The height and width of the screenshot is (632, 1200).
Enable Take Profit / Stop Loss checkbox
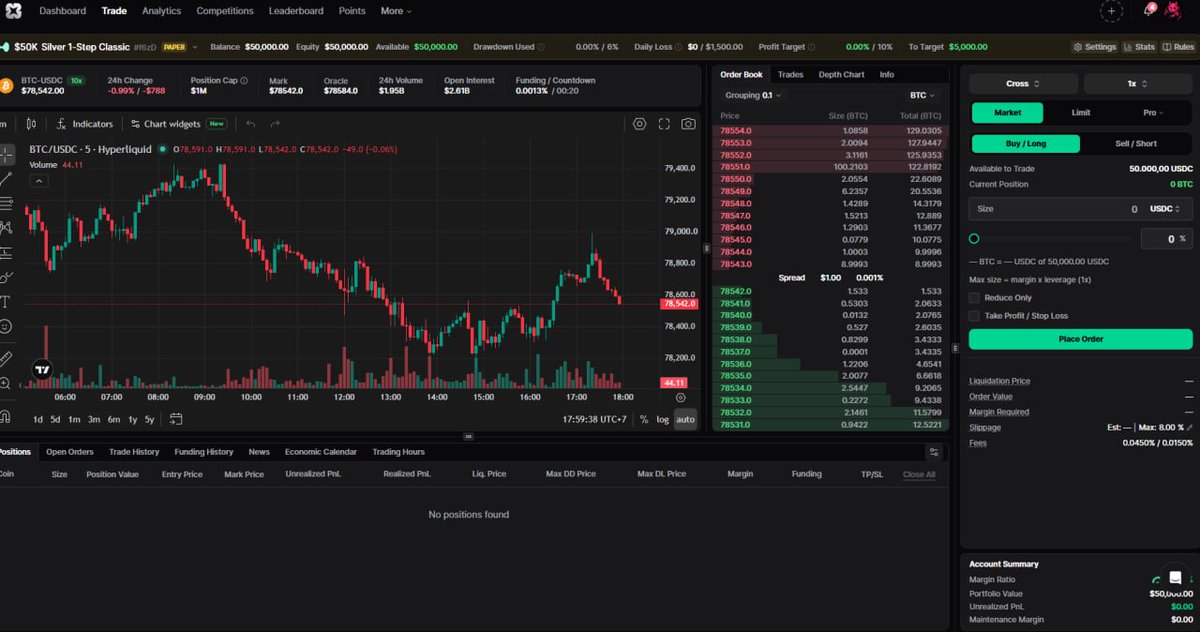click(974, 316)
